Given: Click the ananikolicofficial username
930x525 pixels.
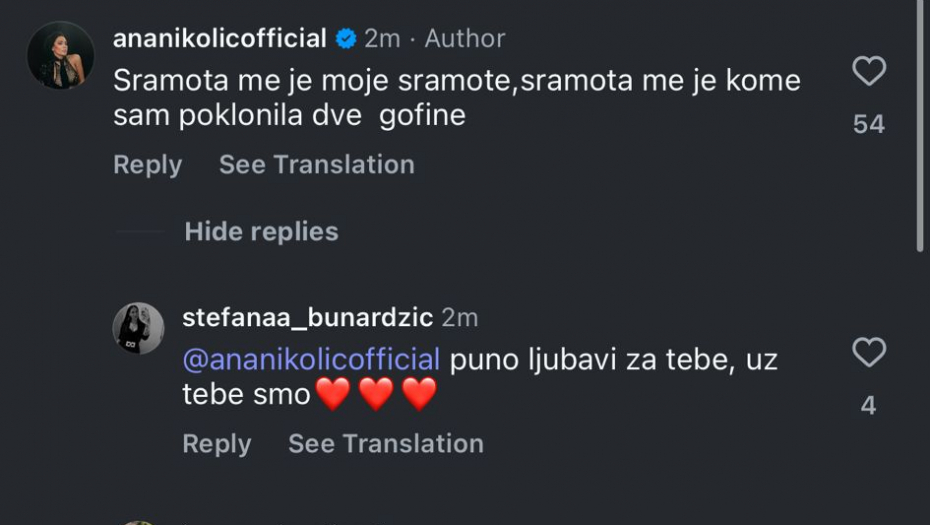Looking at the screenshot, I should tap(220, 39).
